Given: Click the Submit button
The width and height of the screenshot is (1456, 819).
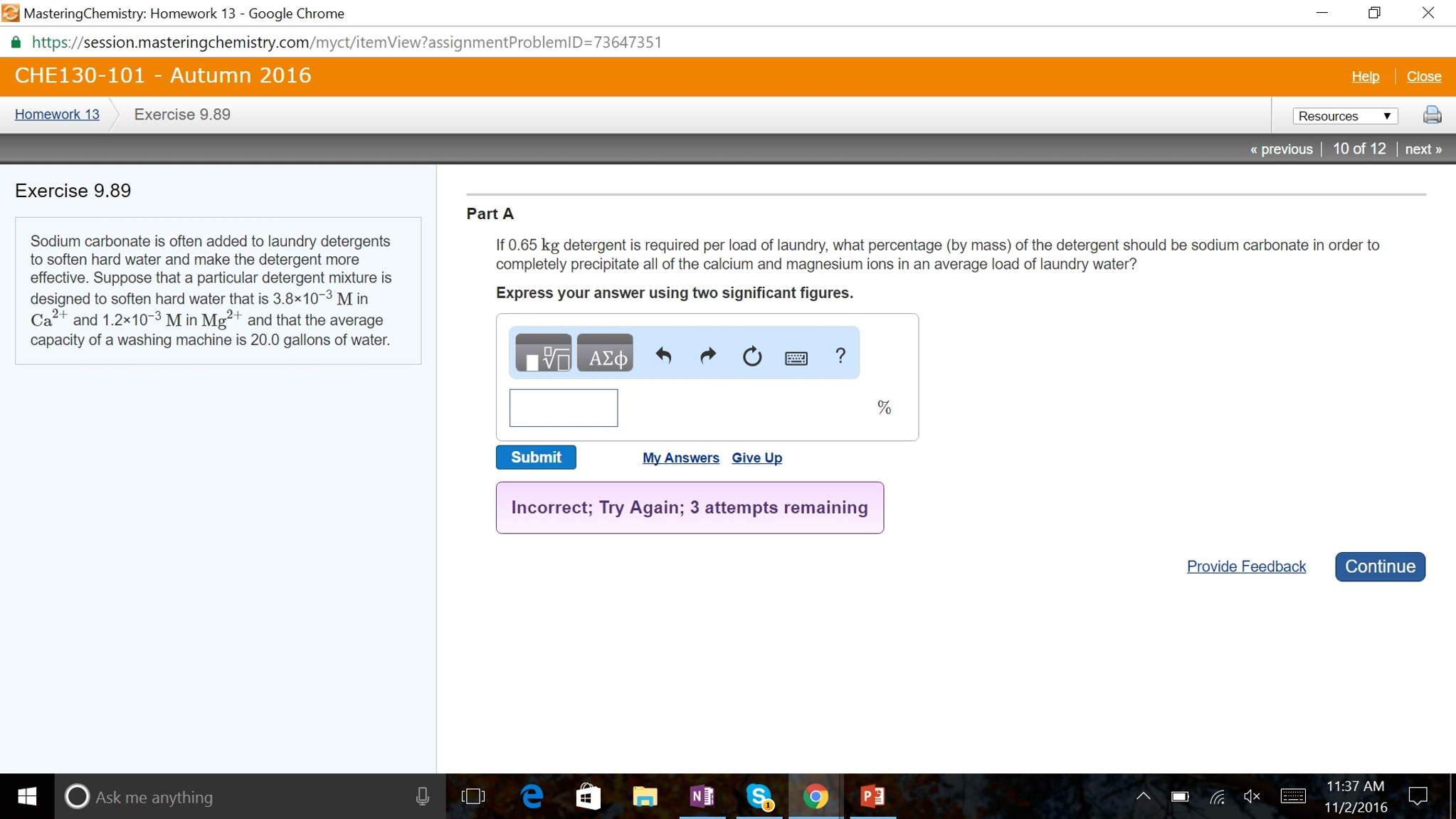Looking at the screenshot, I should coord(537,457).
